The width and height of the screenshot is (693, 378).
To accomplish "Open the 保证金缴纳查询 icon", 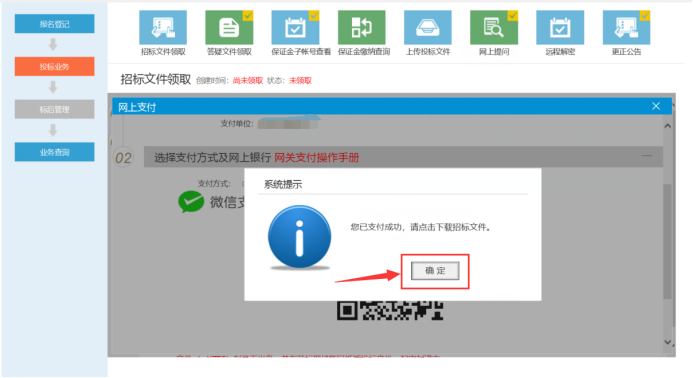I will pos(362,27).
